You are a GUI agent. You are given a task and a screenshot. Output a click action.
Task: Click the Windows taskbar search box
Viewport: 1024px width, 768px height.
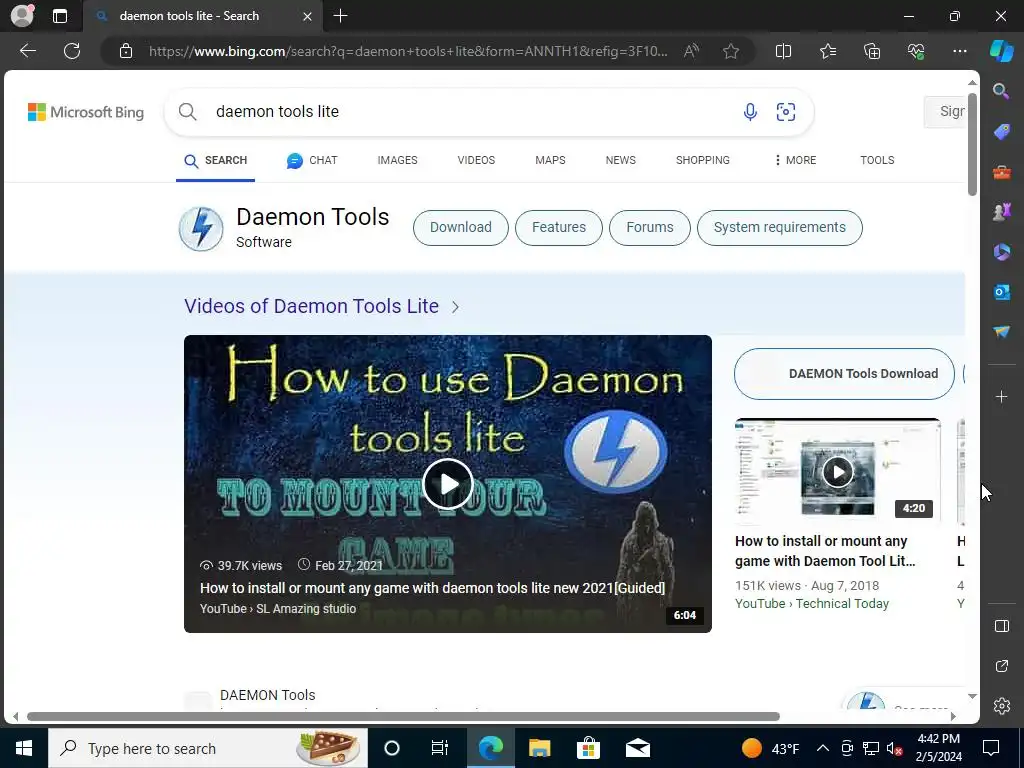click(208, 748)
